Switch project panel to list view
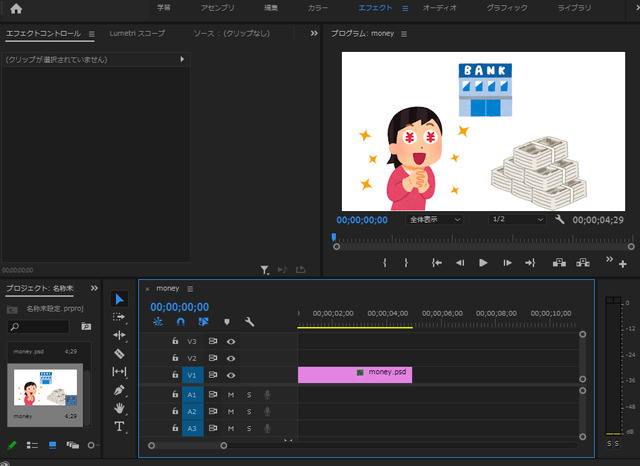The image size is (640, 466). pyautogui.click(x=32, y=445)
